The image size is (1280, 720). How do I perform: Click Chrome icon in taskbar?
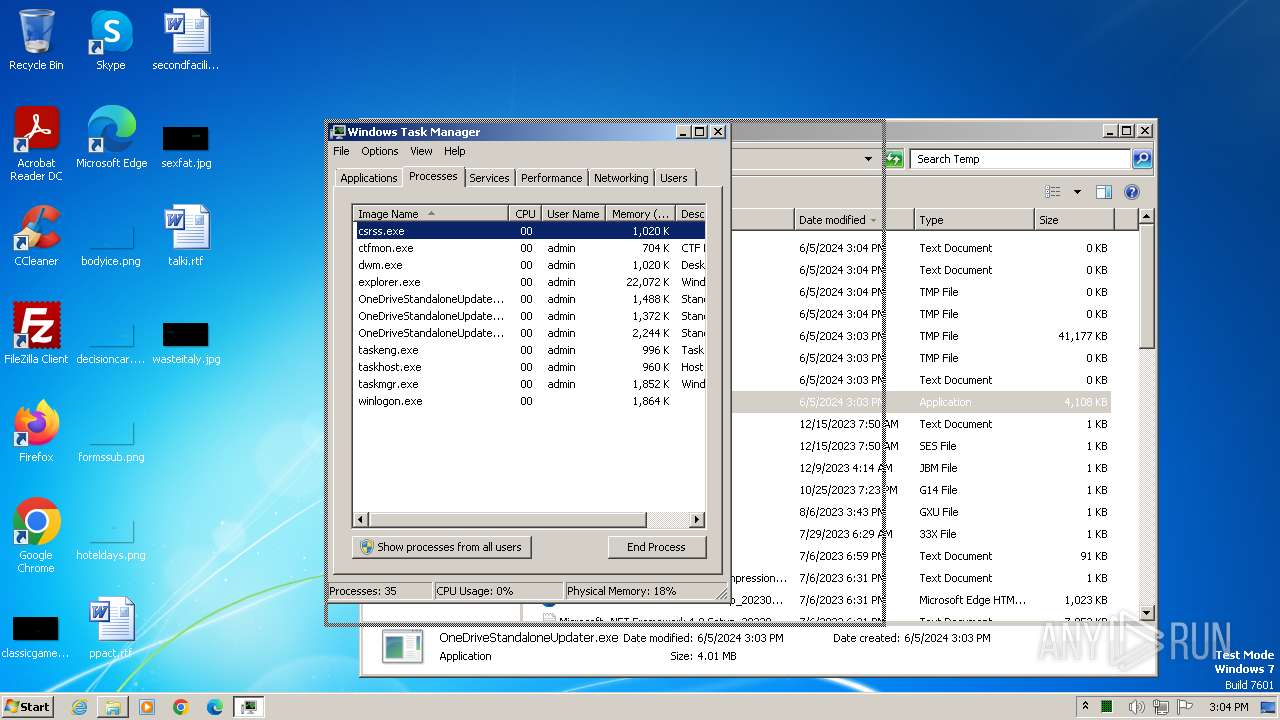(181, 707)
